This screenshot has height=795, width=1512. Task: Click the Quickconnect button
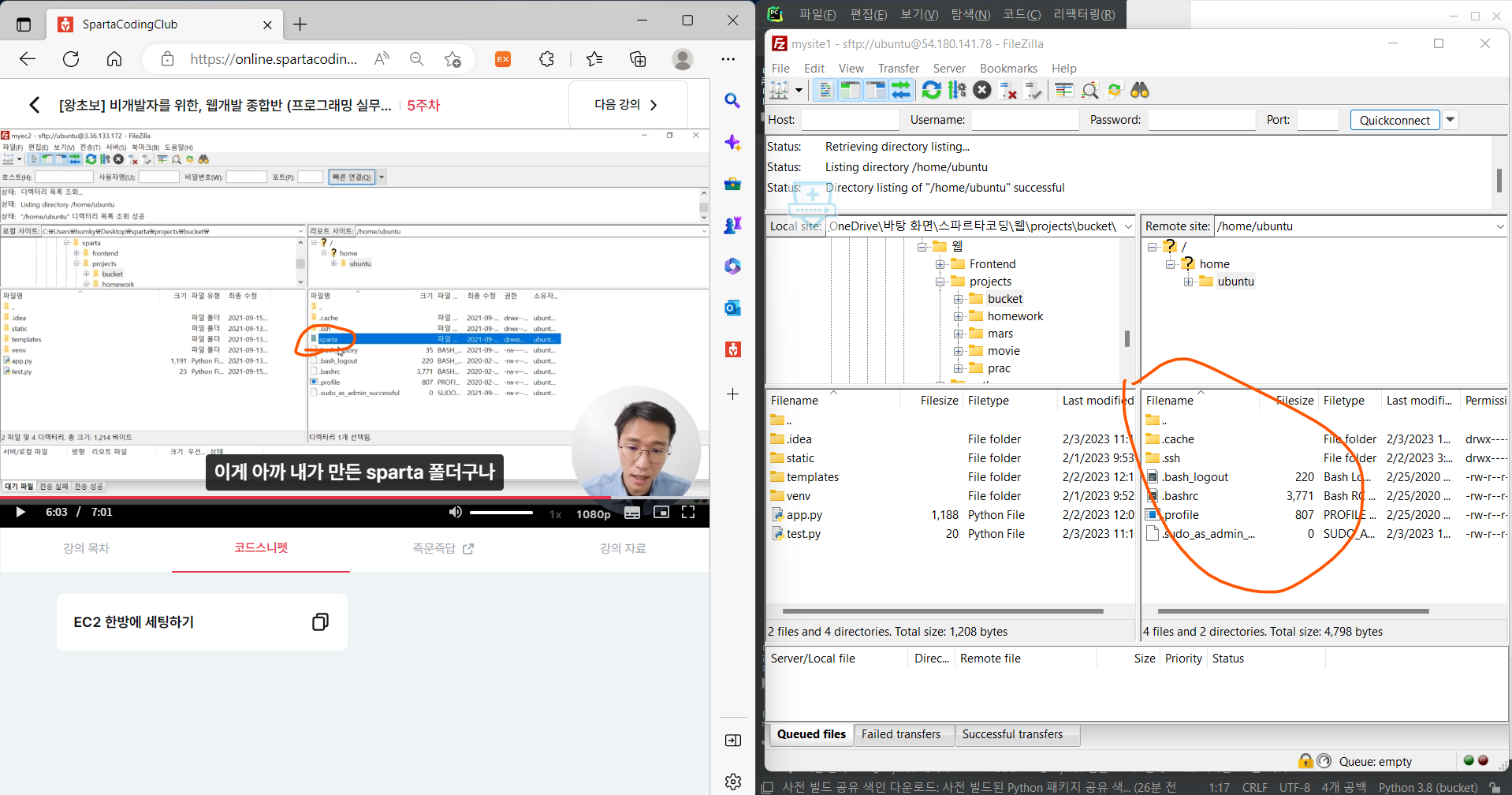[x=1395, y=120]
